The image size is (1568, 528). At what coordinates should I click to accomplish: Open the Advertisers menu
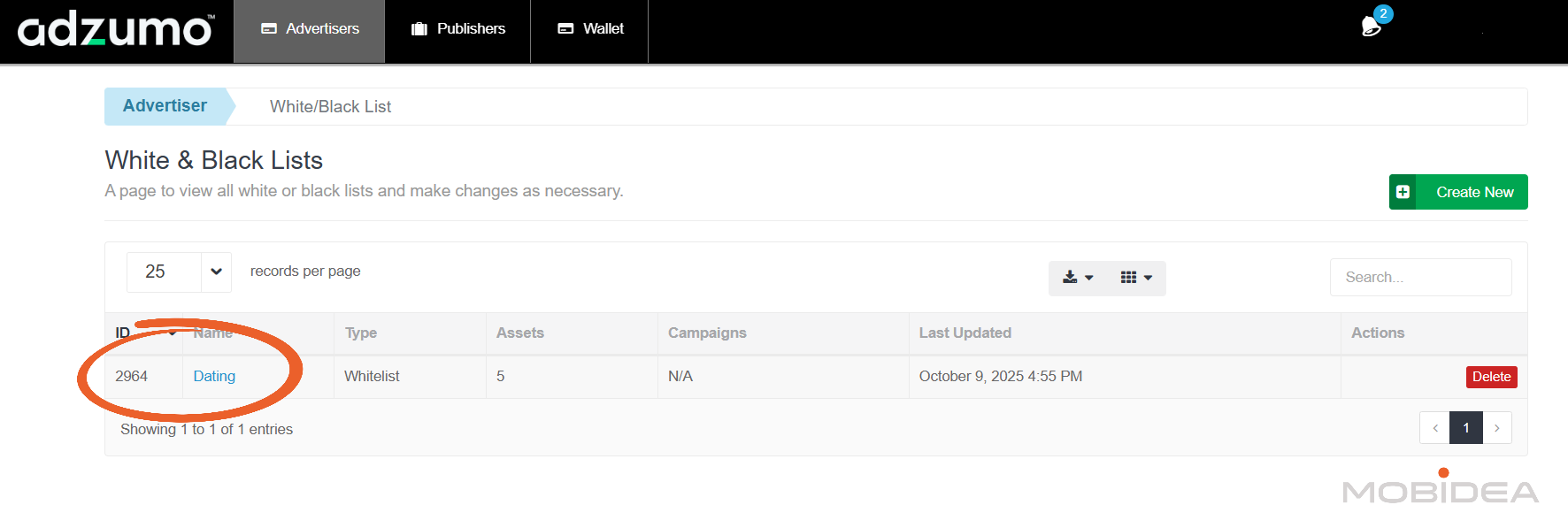click(310, 29)
